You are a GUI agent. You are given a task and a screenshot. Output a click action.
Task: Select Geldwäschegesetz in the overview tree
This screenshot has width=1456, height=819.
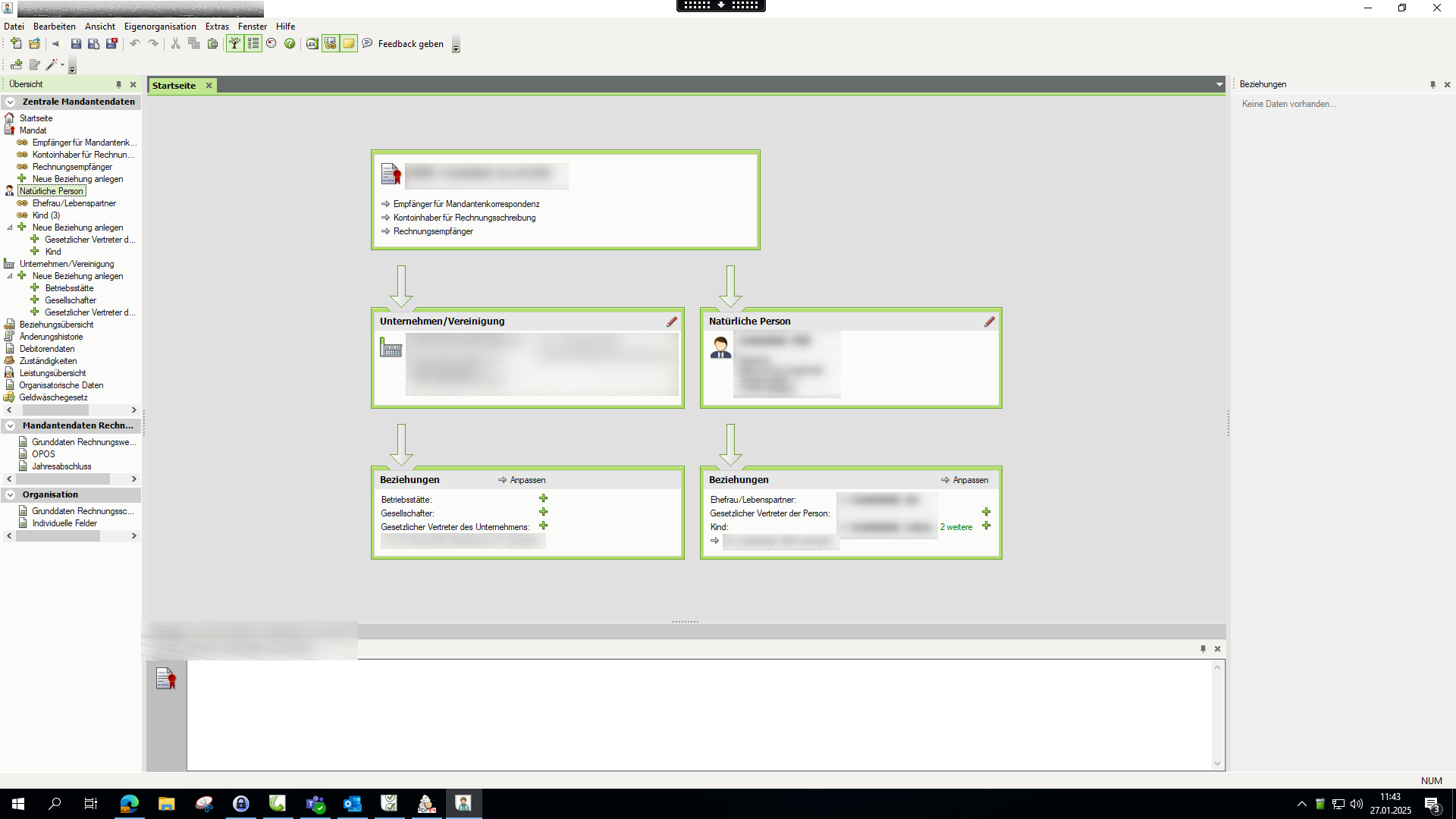53,397
